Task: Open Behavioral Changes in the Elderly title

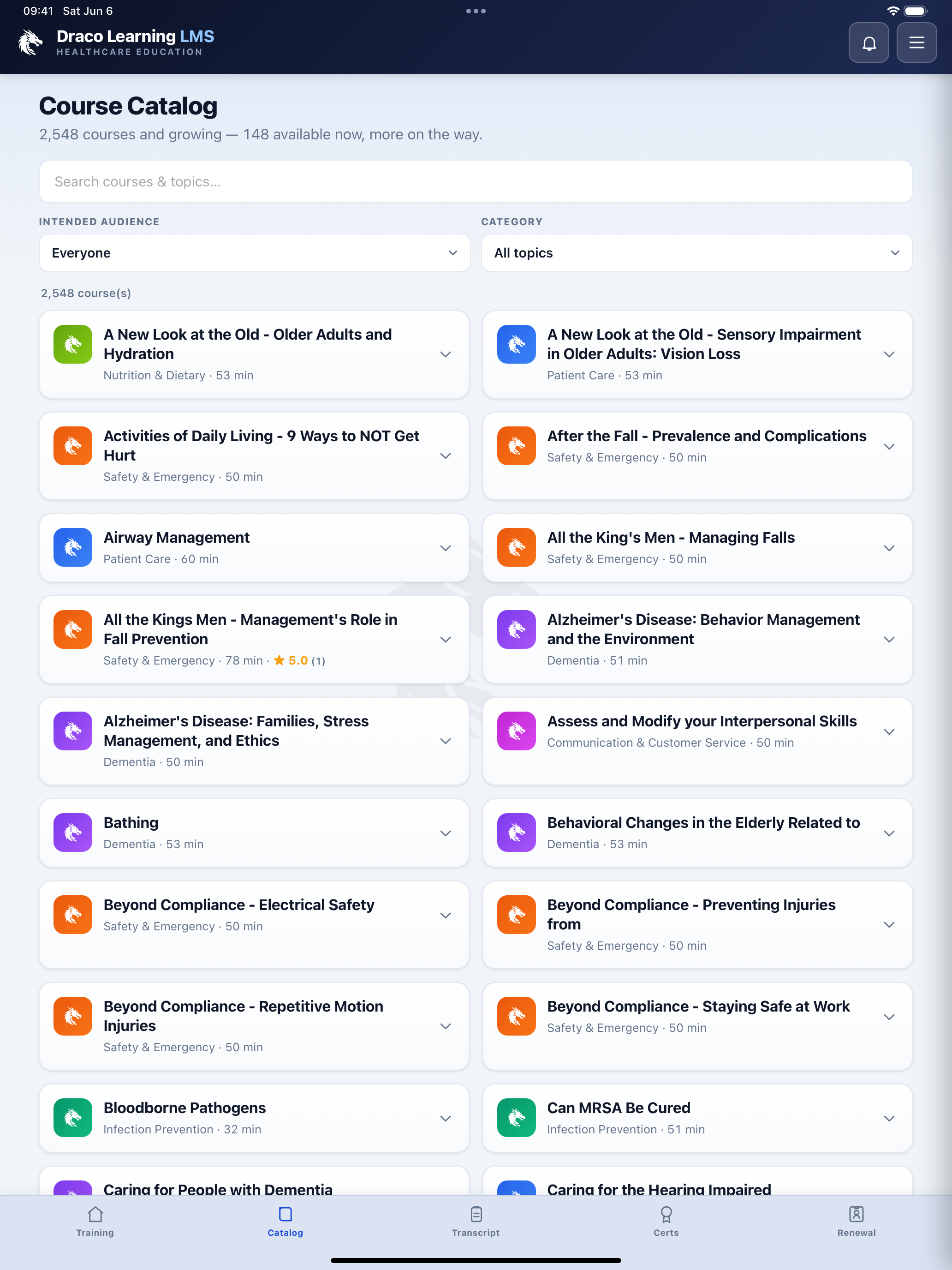Action: pyautogui.click(x=703, y=823)
